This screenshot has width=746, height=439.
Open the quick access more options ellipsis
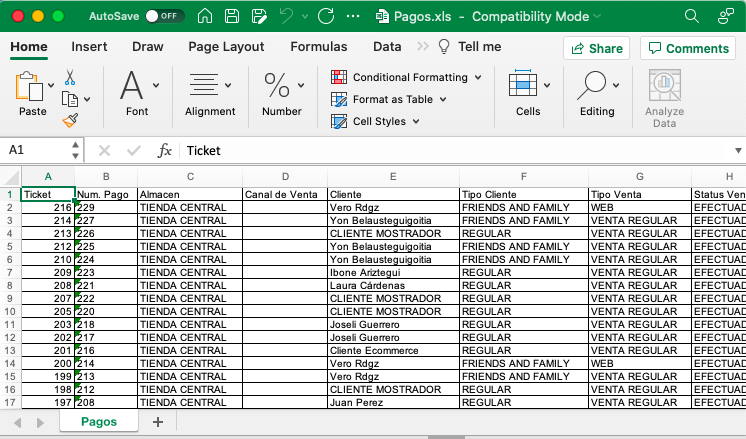[x=353, y=16]
